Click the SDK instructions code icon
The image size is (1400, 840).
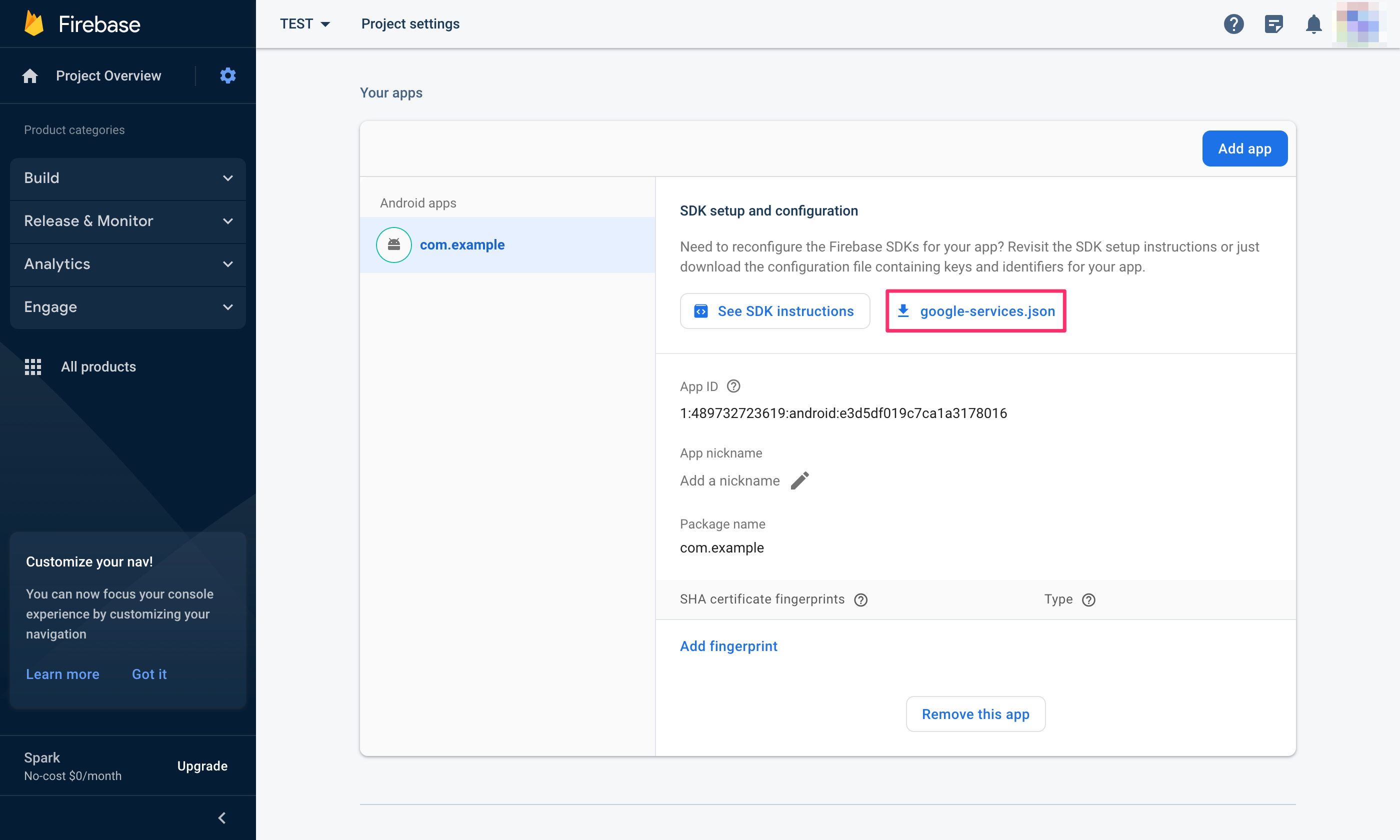click(x=701, y=311)
